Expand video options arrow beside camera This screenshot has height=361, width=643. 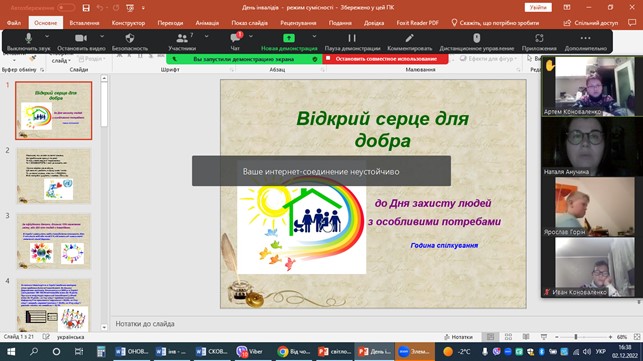[102, 37]
